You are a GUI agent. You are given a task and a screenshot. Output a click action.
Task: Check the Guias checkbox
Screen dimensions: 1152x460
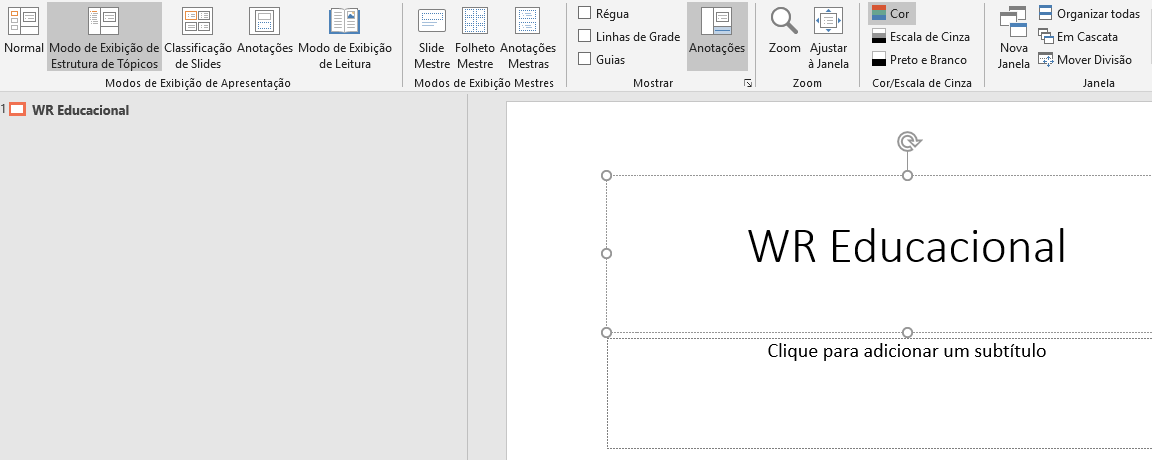585,59
